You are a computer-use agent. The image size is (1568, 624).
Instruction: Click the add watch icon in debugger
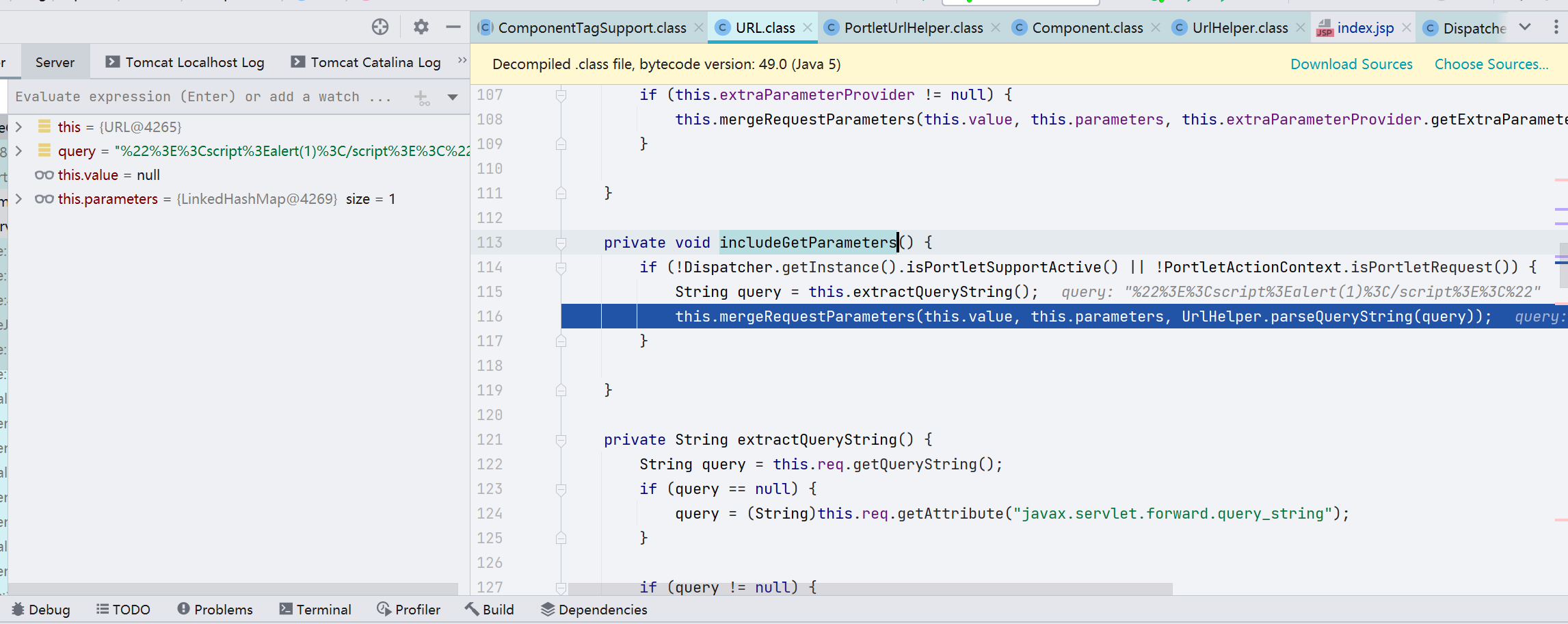coord(421,97)
